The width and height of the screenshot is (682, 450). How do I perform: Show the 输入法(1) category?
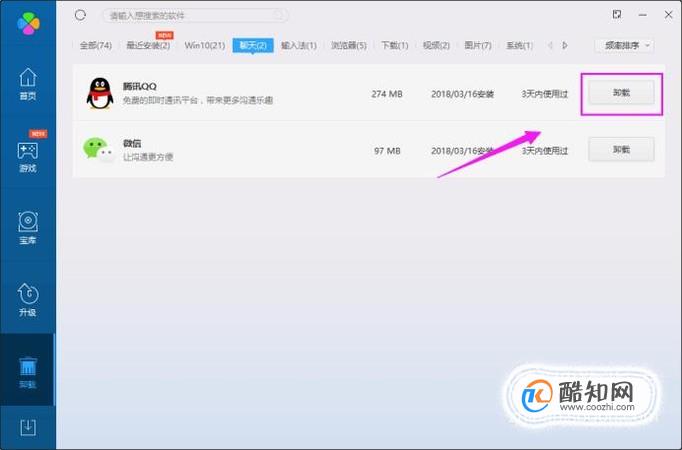[x=299, y=46]
